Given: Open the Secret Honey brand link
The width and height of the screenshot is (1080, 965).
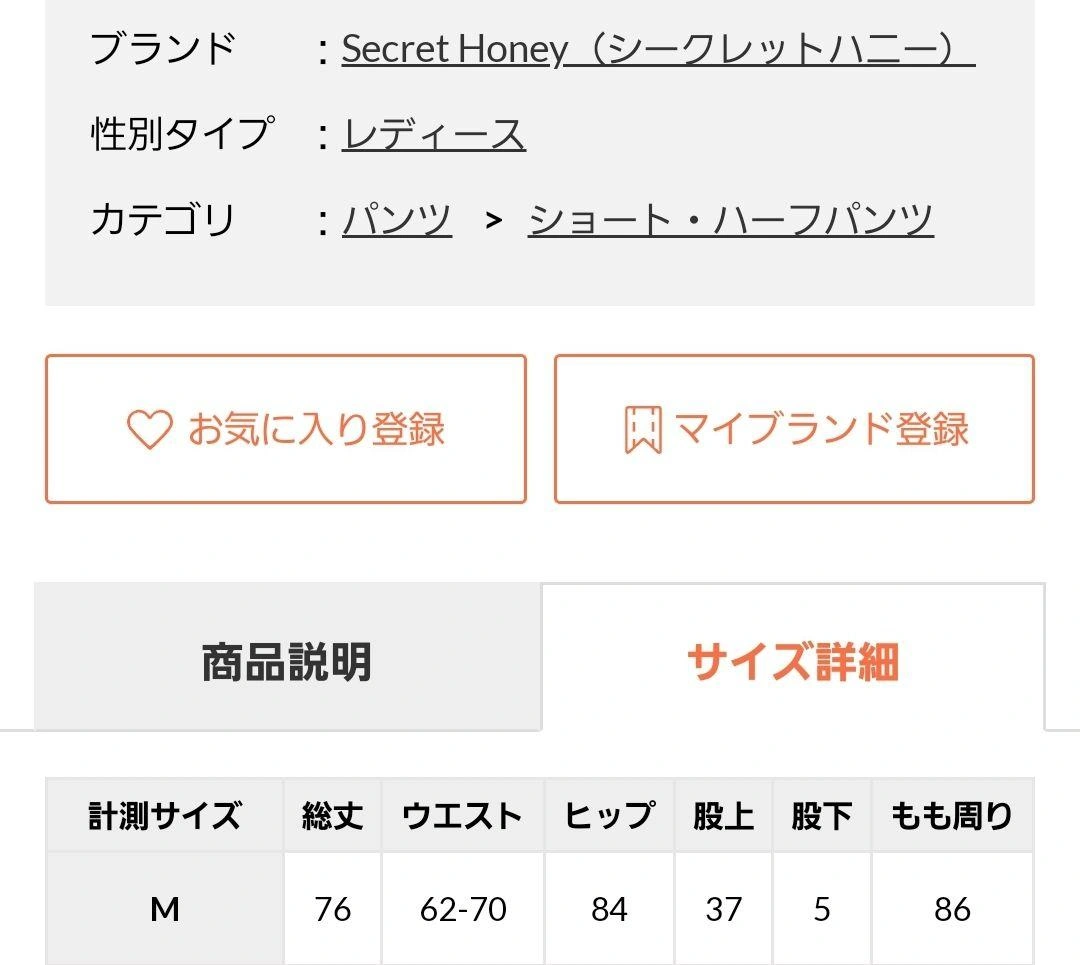Looking at the screenshot, I should click(657, 49).
